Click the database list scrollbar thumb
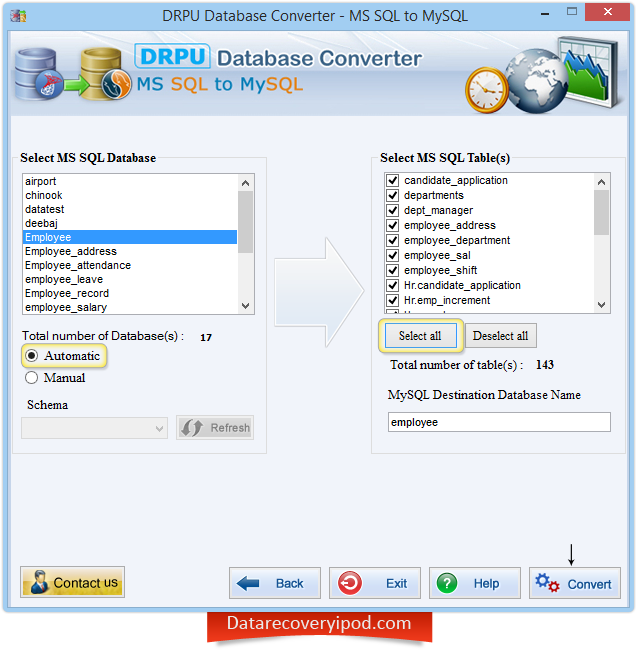 pyautogui.click(x=246, y=222)
